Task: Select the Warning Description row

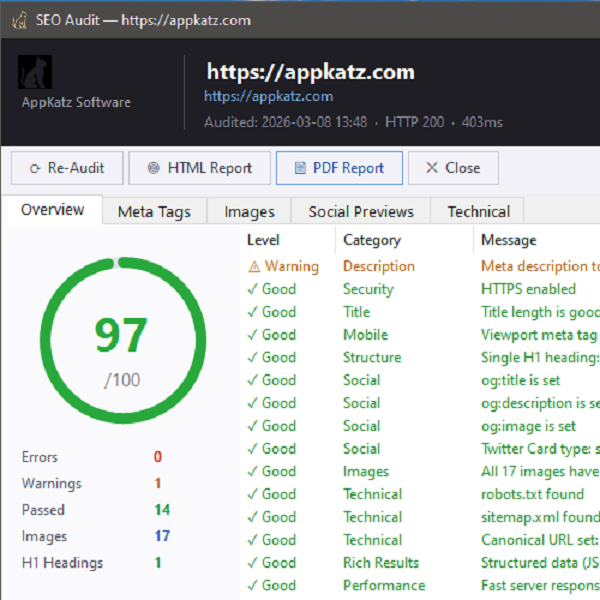Action: [x=421, y=266]
